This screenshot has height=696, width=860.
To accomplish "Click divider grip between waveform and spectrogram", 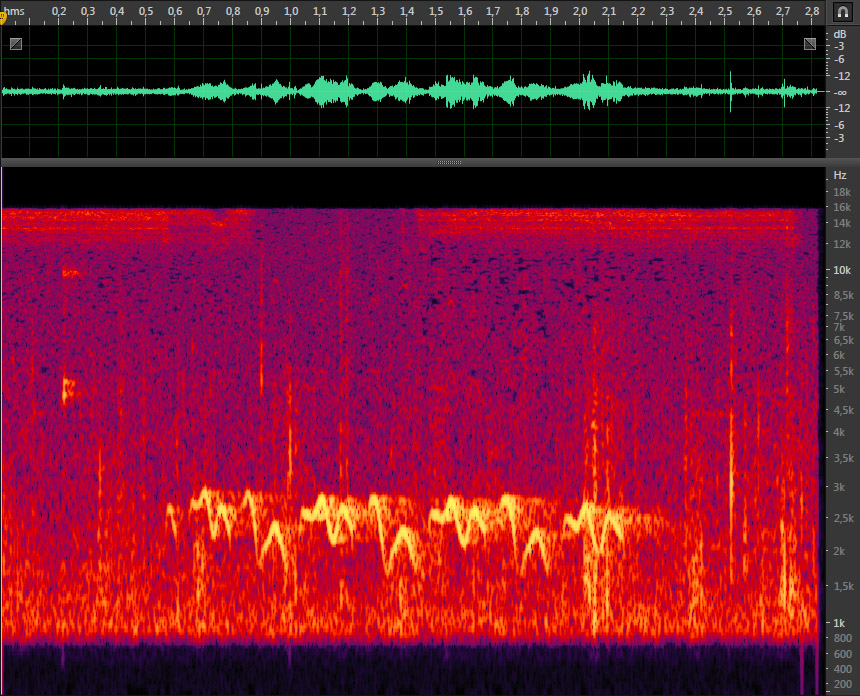I will [449, 162].
